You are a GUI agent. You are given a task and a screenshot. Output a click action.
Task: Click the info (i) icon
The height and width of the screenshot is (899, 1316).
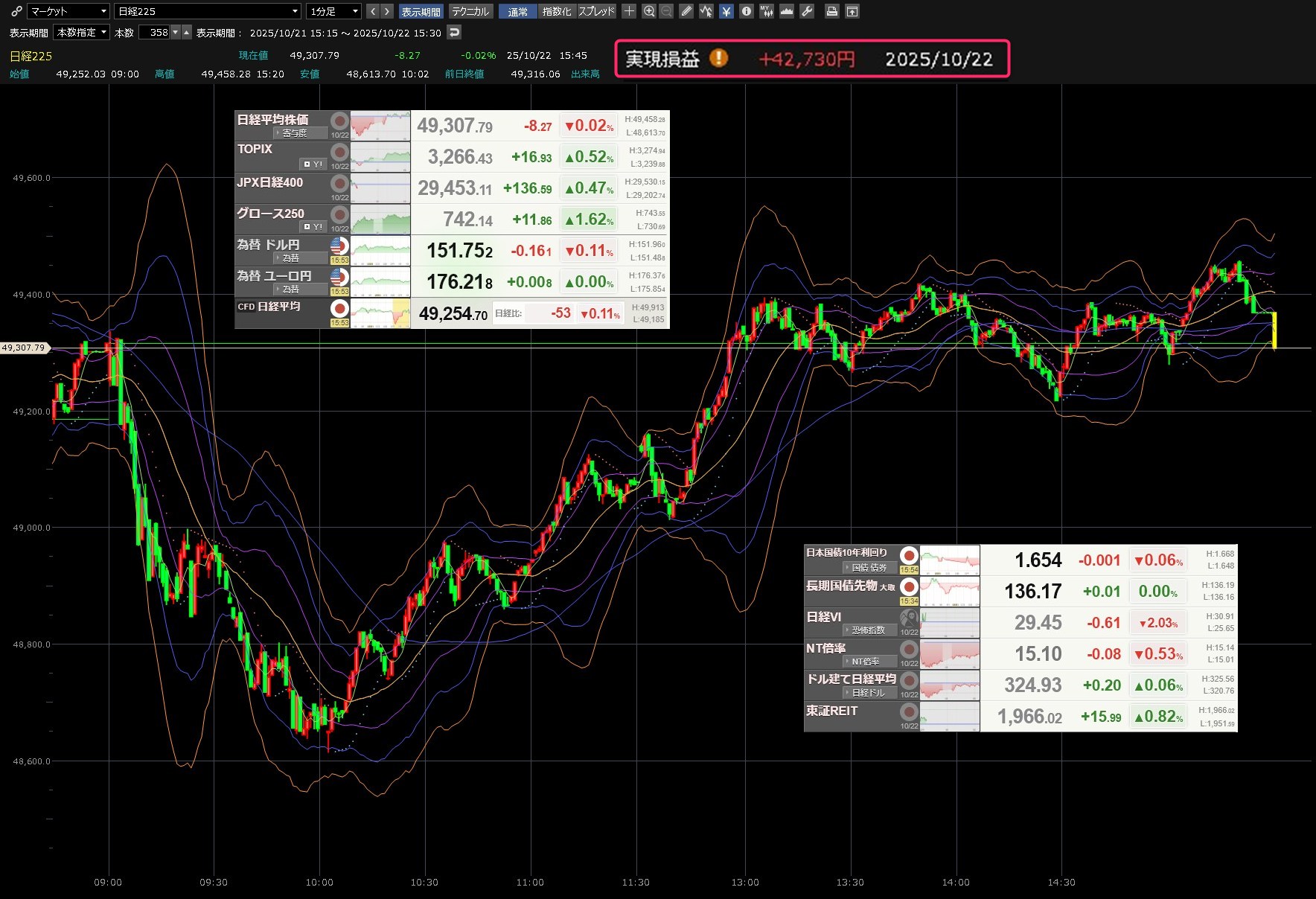pyautogui.click(x=746, y=11)
